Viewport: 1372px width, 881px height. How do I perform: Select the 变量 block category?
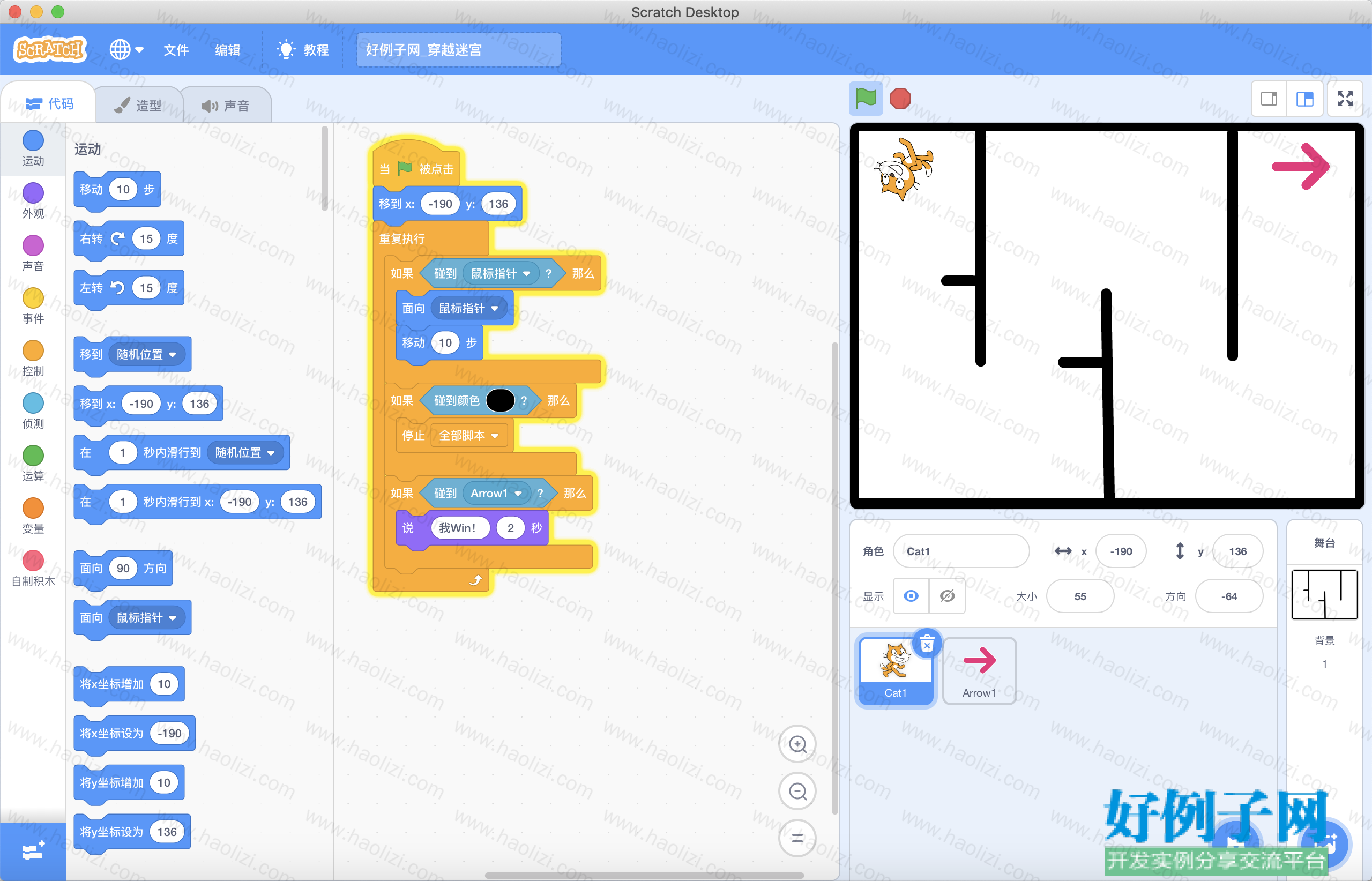click(x=33, y=516)
